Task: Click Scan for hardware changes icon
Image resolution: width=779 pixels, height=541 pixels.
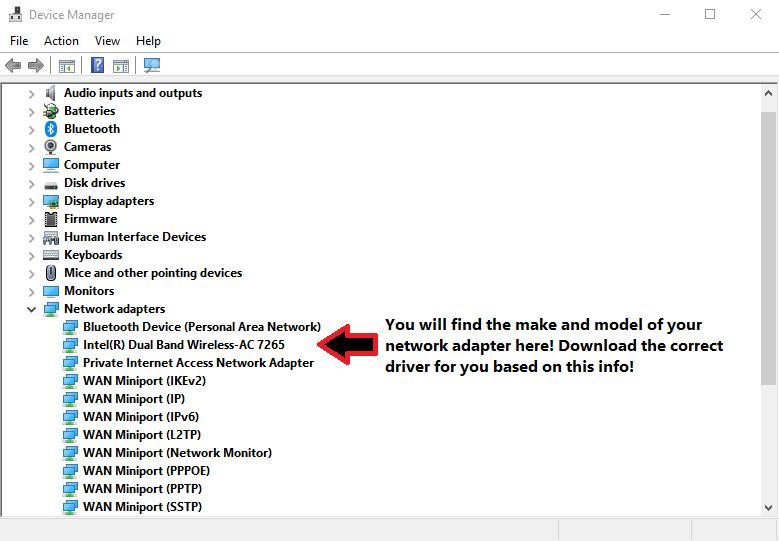Action: pos(152,65)
